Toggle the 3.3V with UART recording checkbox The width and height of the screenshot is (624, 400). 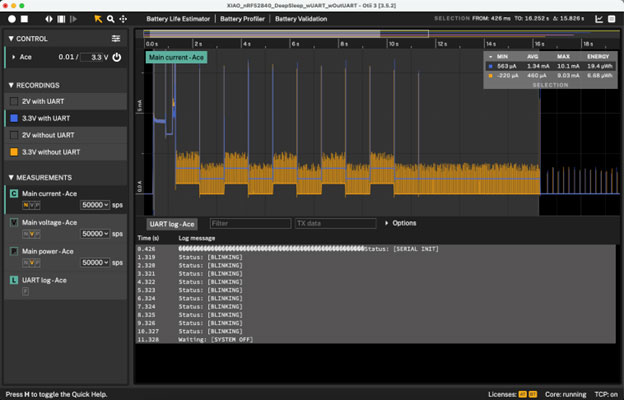14,118
